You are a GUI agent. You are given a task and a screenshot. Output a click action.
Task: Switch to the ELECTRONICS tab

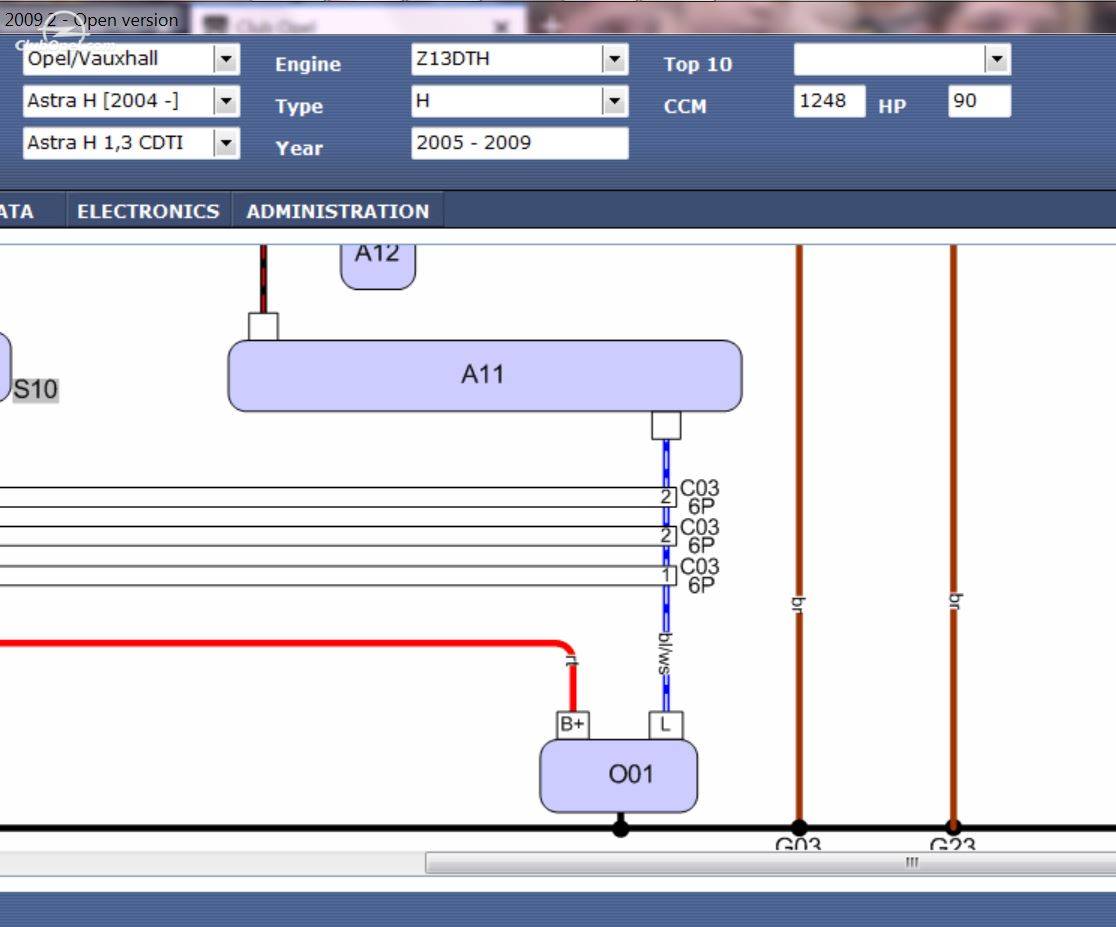click(148, 211)
